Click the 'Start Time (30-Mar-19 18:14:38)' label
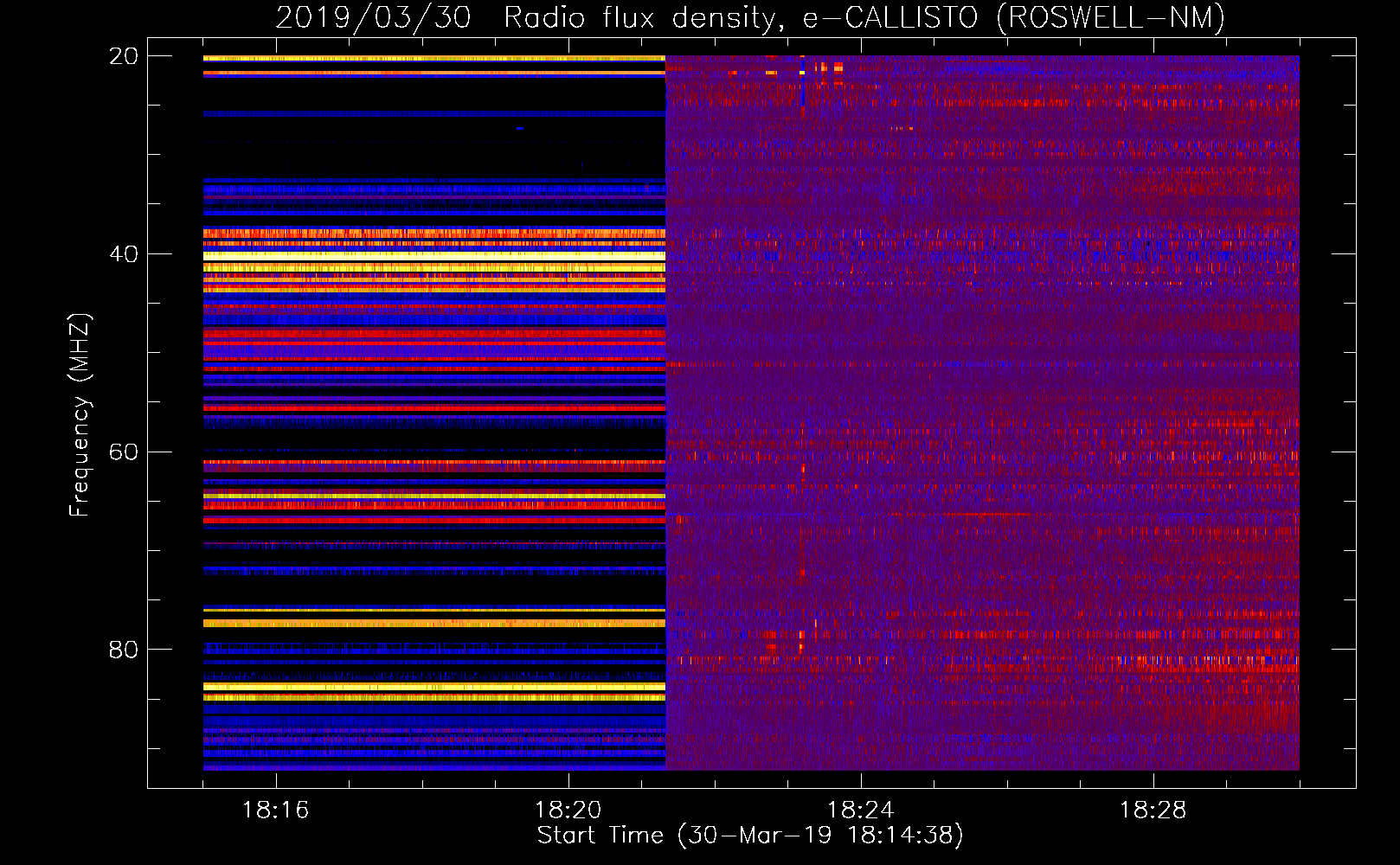The height and width of the screenshot is (865, 1400). (750, 836)
